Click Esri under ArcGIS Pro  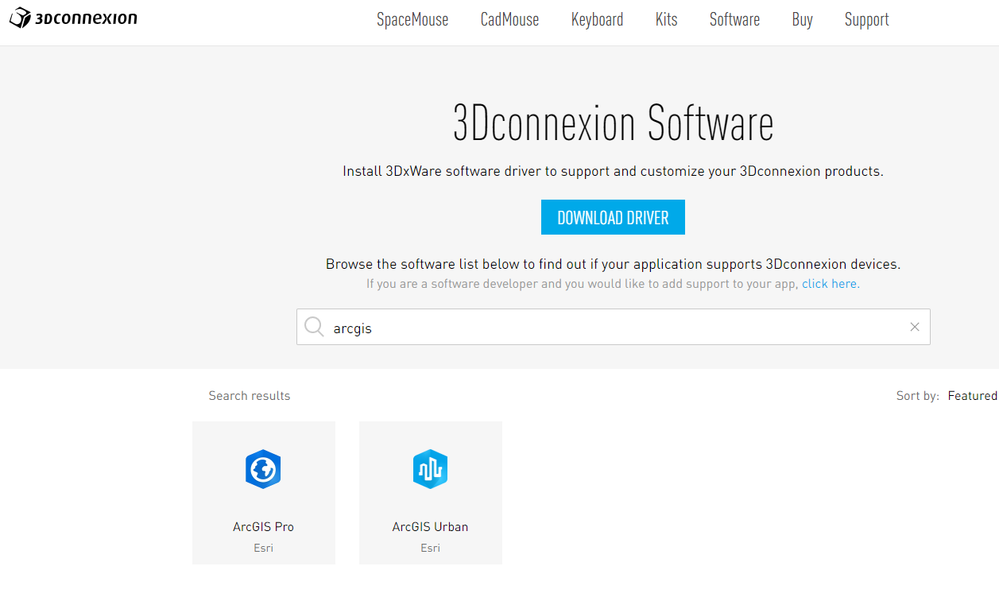[263, 548]
